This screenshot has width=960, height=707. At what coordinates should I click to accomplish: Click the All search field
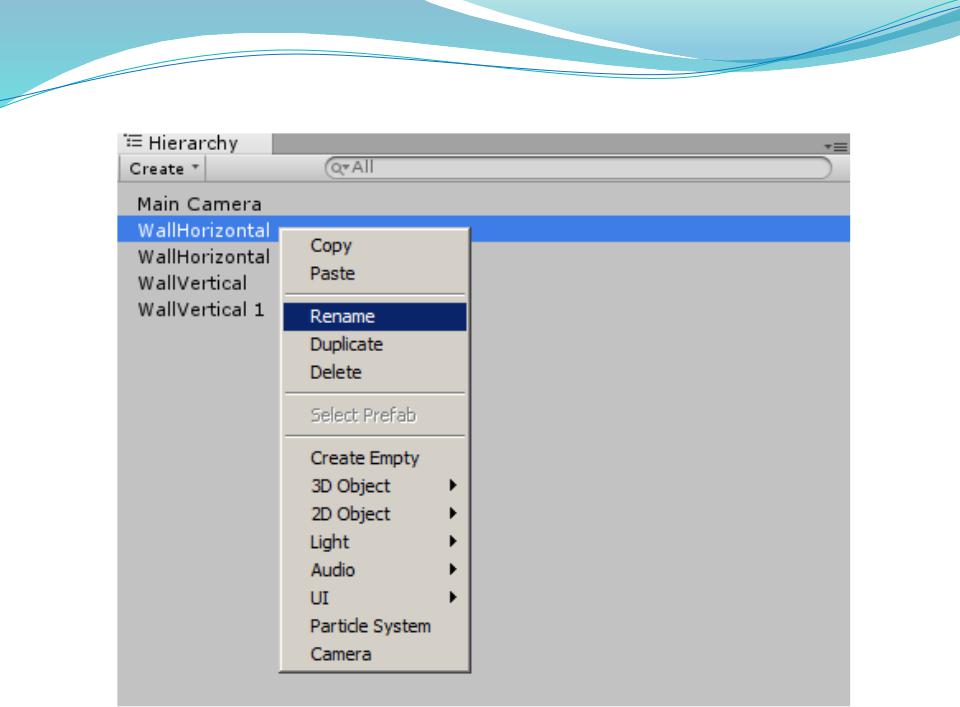578,168
